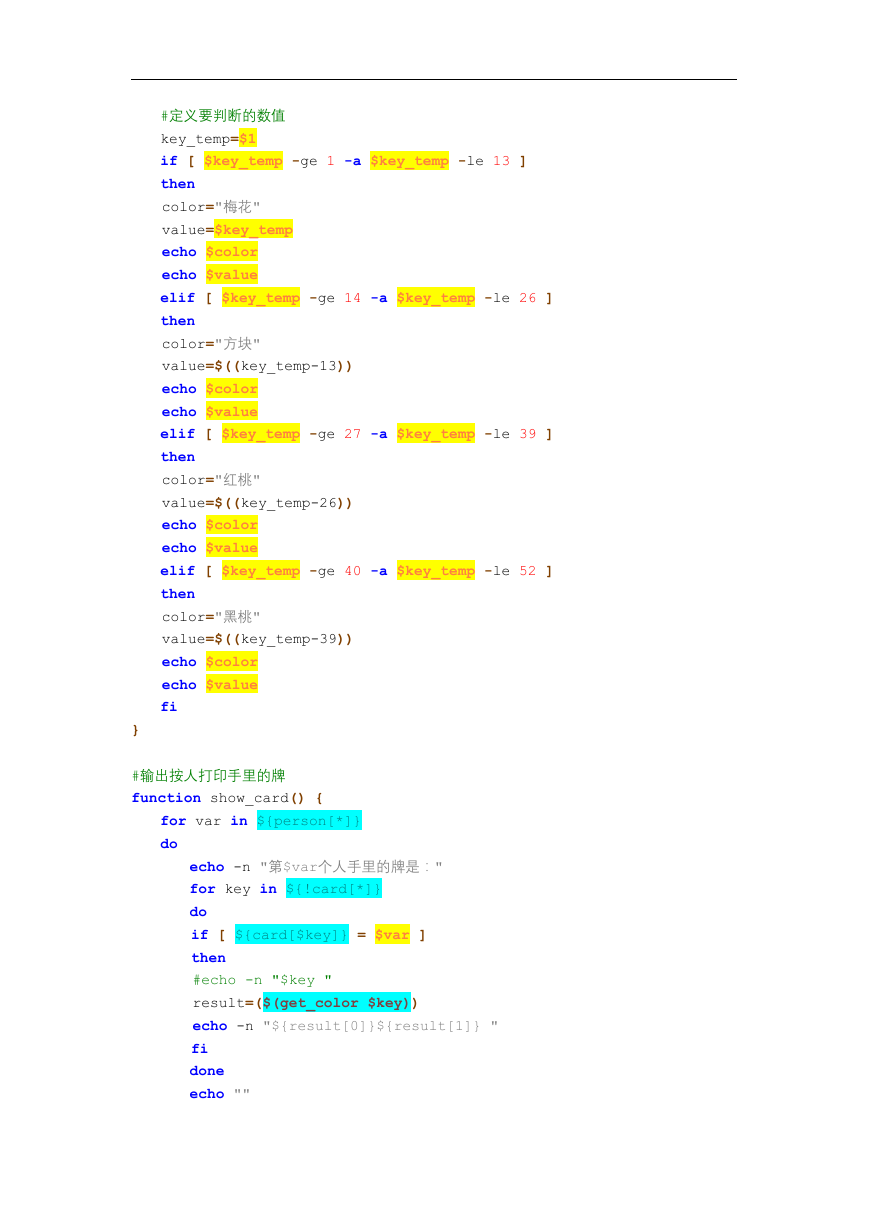
Task: Click the number 40 in the elif condition
Action: tap(352, 571)
